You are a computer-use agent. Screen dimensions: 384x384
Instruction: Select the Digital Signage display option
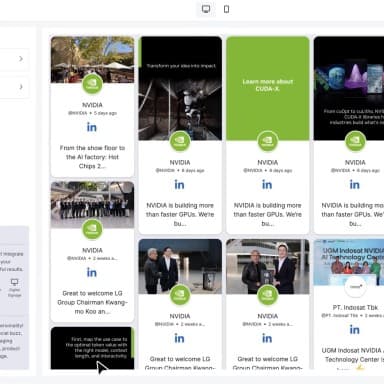[14, 288]
